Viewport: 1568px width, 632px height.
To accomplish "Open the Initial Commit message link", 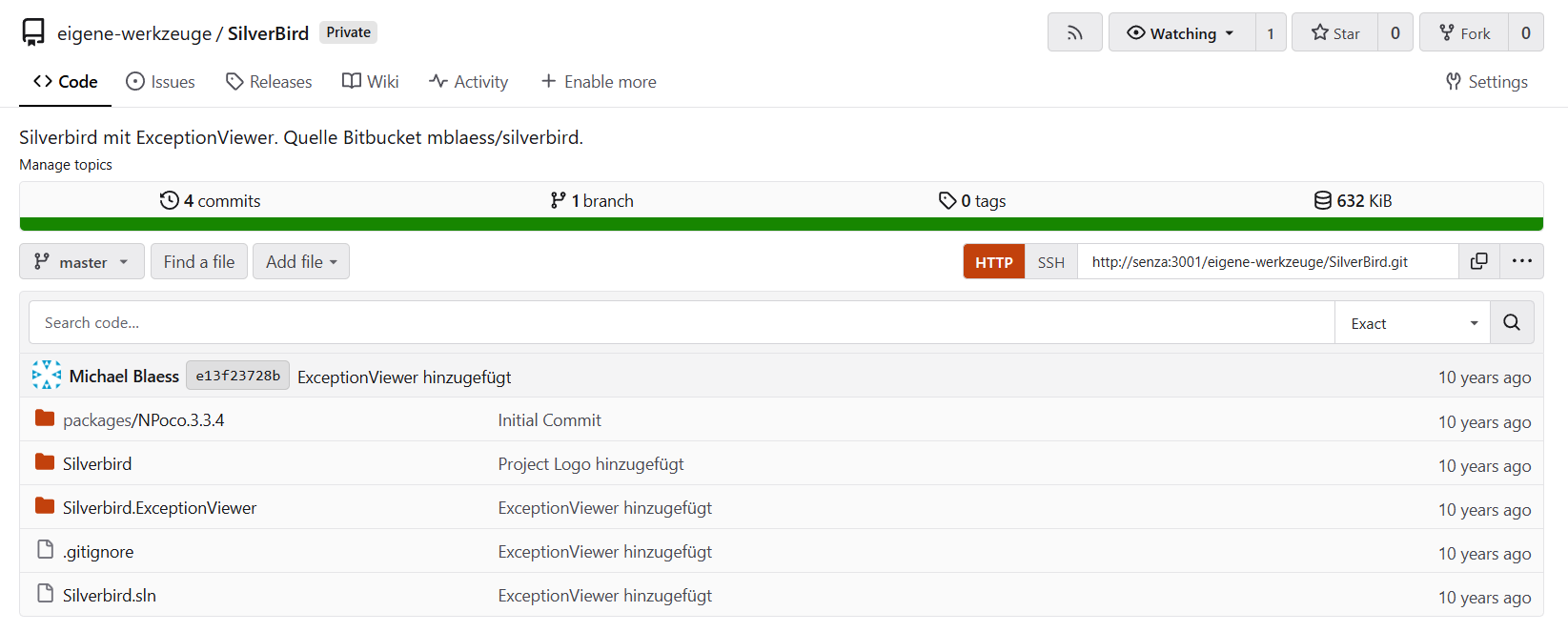I will coord(549,420).
